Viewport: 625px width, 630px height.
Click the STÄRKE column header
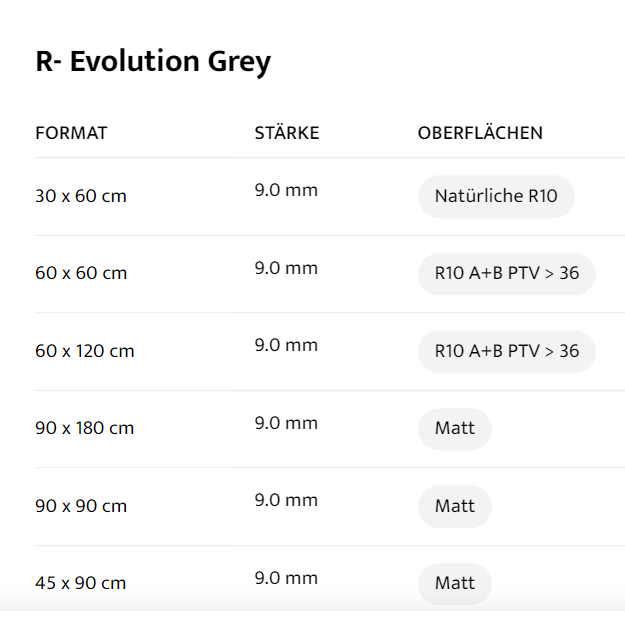[287, 133]
